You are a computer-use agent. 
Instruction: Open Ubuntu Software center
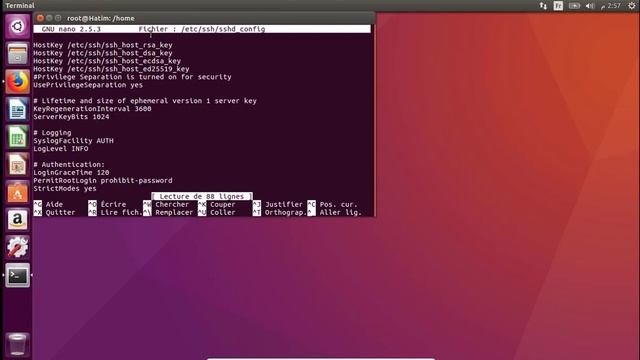coord(17,192)
